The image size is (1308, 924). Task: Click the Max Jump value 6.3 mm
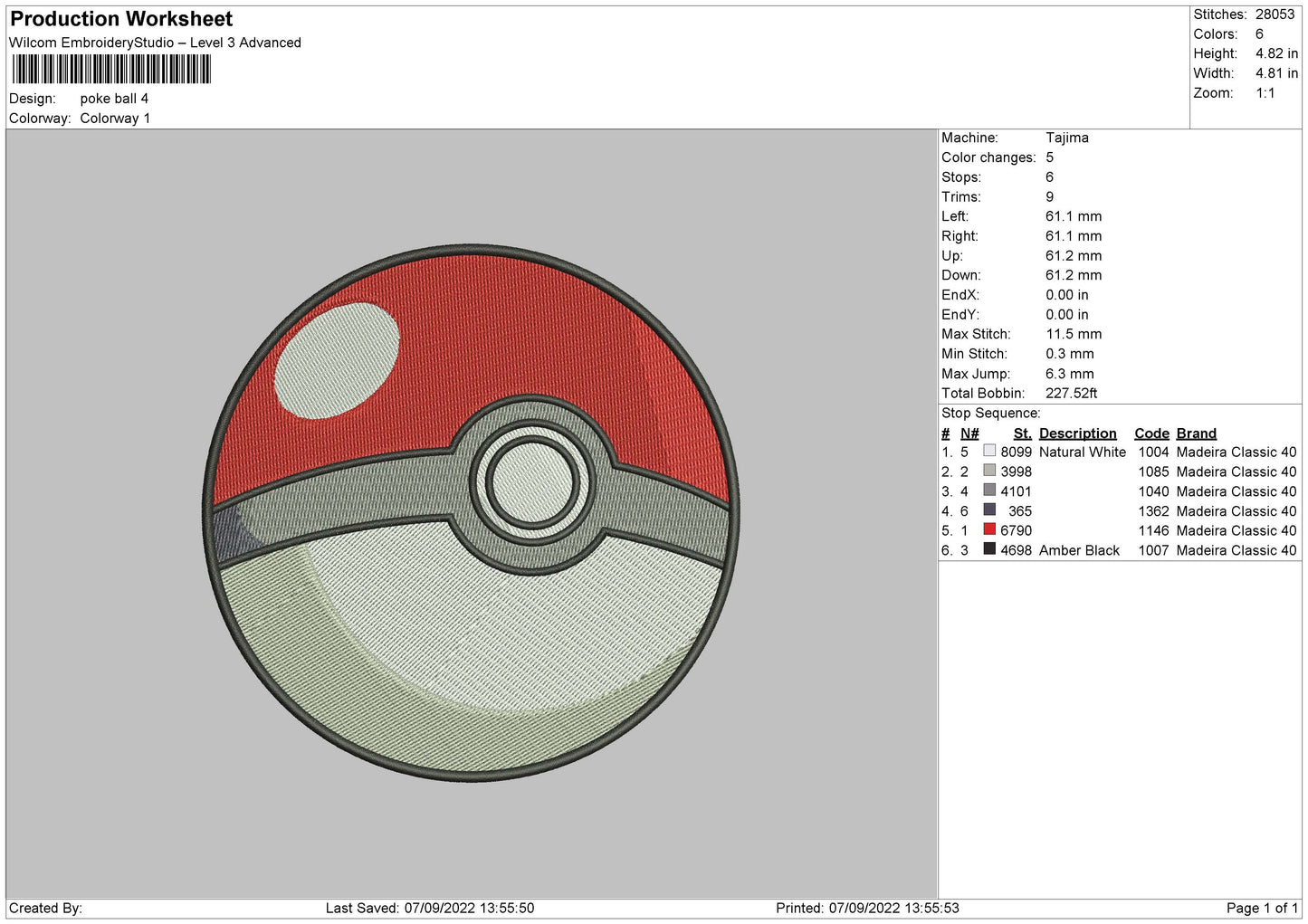1070,374
